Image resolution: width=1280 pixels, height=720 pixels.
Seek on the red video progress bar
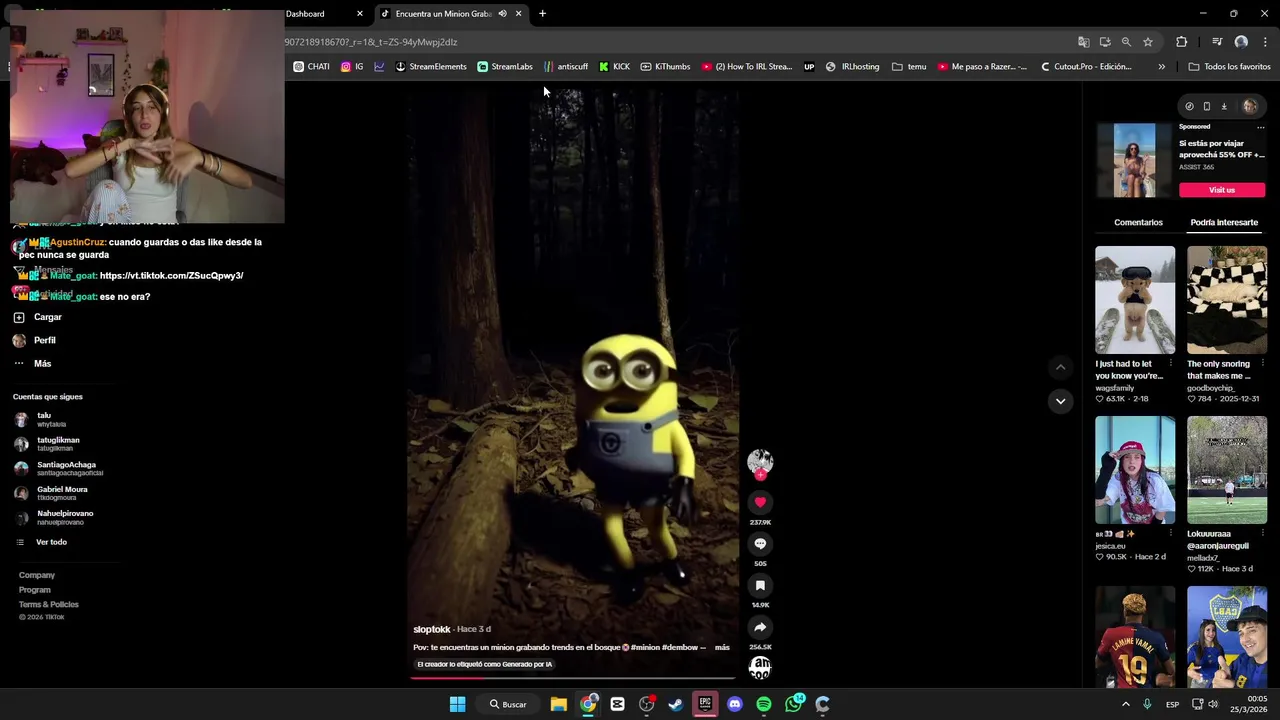(x=572, y=679)
